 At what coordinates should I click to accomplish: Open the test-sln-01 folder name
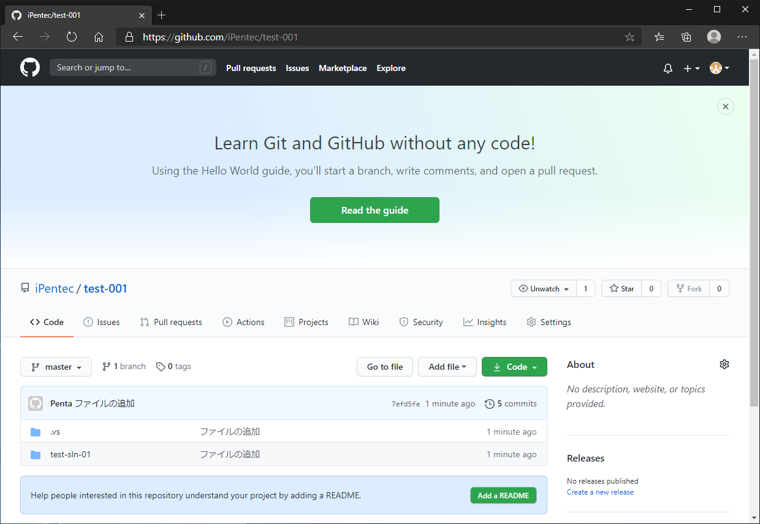point(70,454)
